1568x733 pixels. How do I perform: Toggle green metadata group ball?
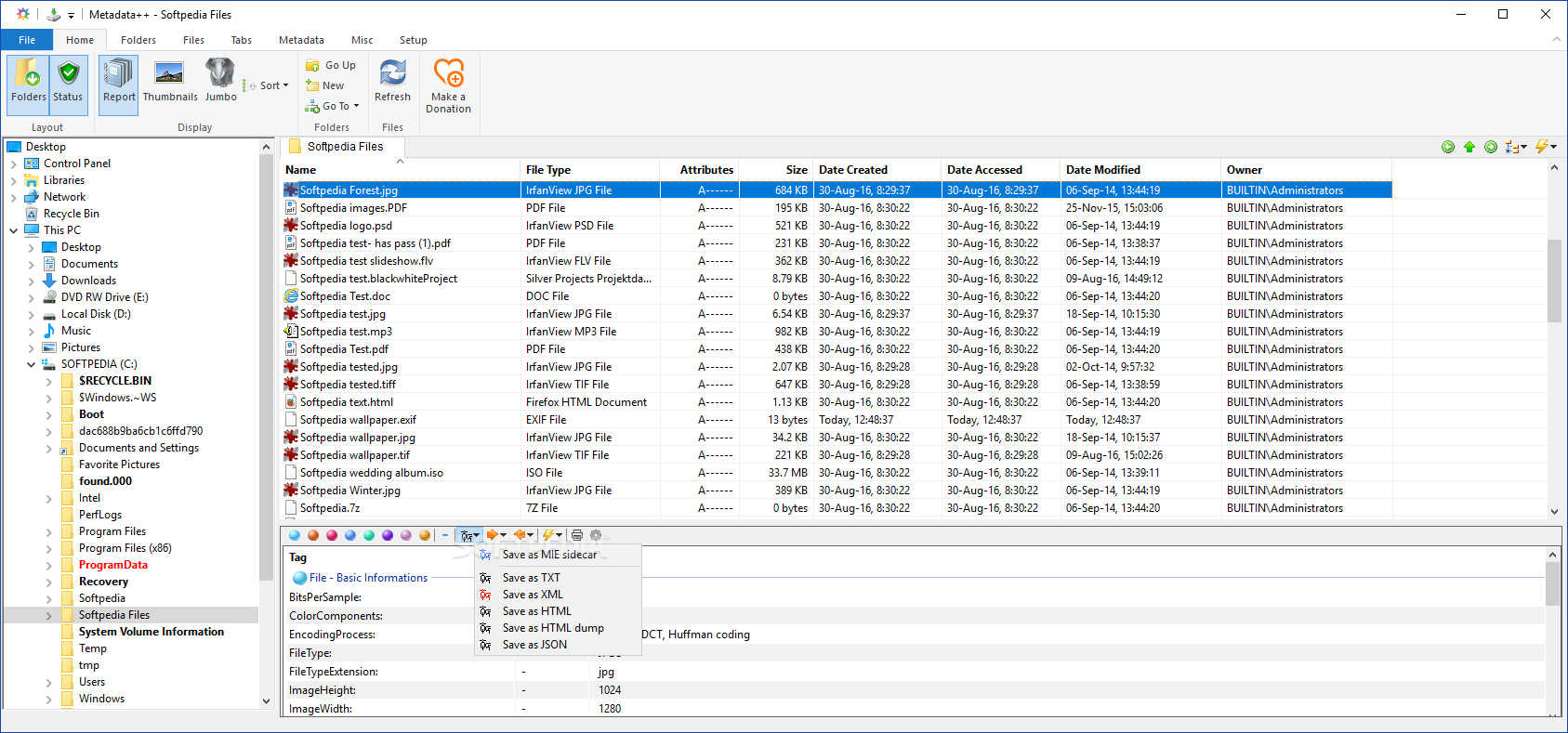click(369, 535)
